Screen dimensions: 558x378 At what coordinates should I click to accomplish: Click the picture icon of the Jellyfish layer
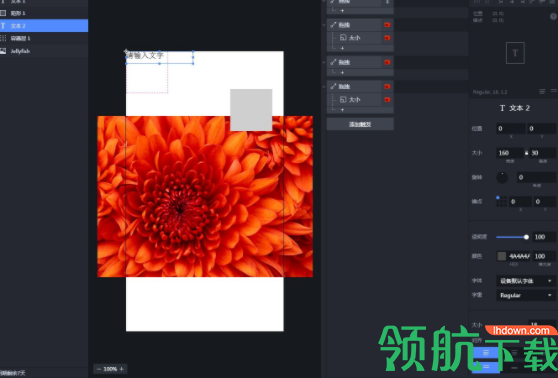3,51
